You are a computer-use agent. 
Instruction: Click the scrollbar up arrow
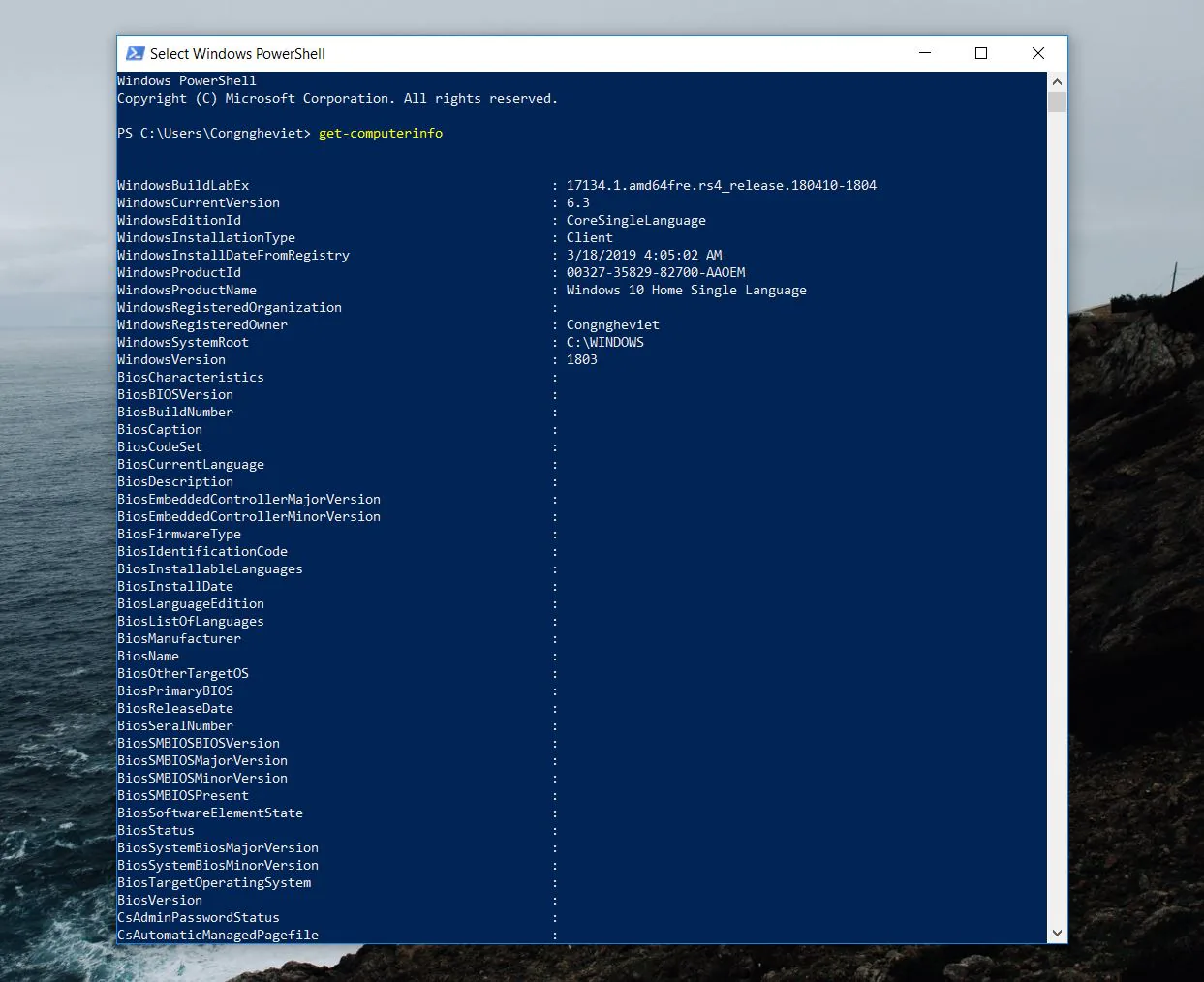pyautogui.click(x=1057, y=82)
